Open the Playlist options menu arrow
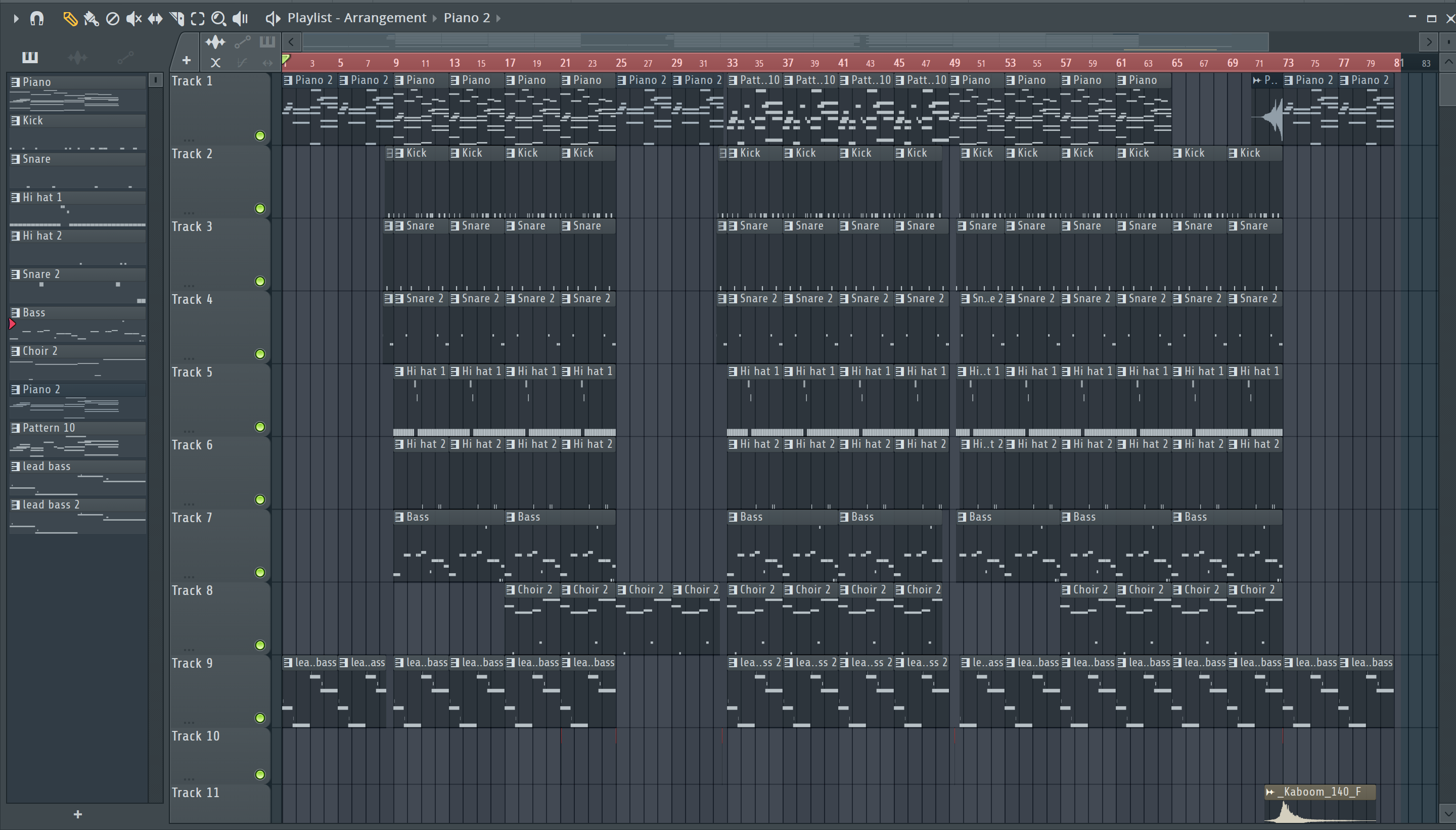Screen dimensions: 1456x830 tap(16, 19)
